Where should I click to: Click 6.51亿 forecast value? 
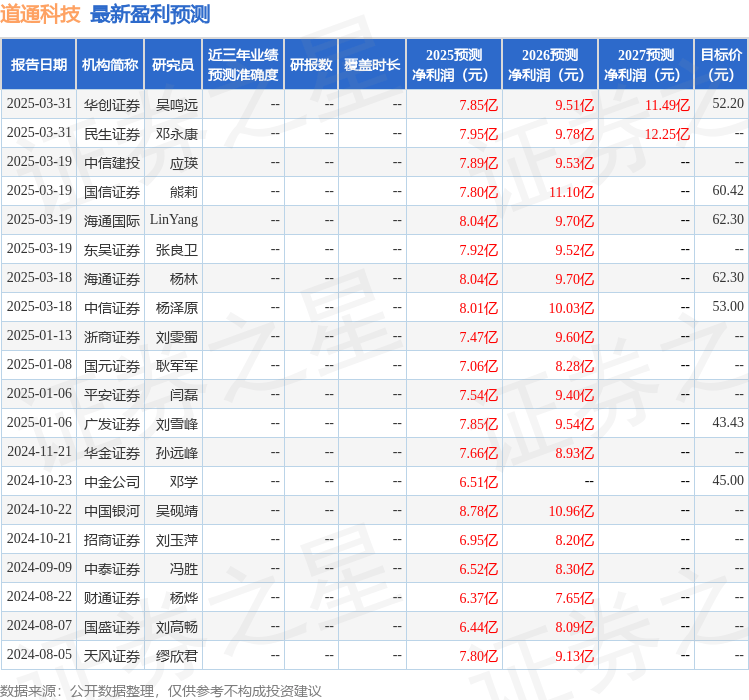[x=479, y=482]
